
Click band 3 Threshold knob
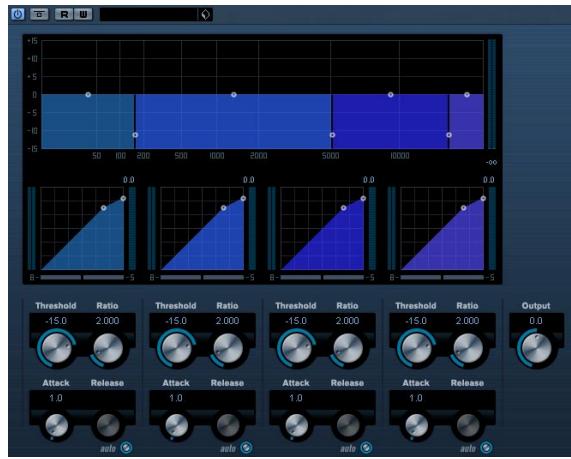[296, 348]
